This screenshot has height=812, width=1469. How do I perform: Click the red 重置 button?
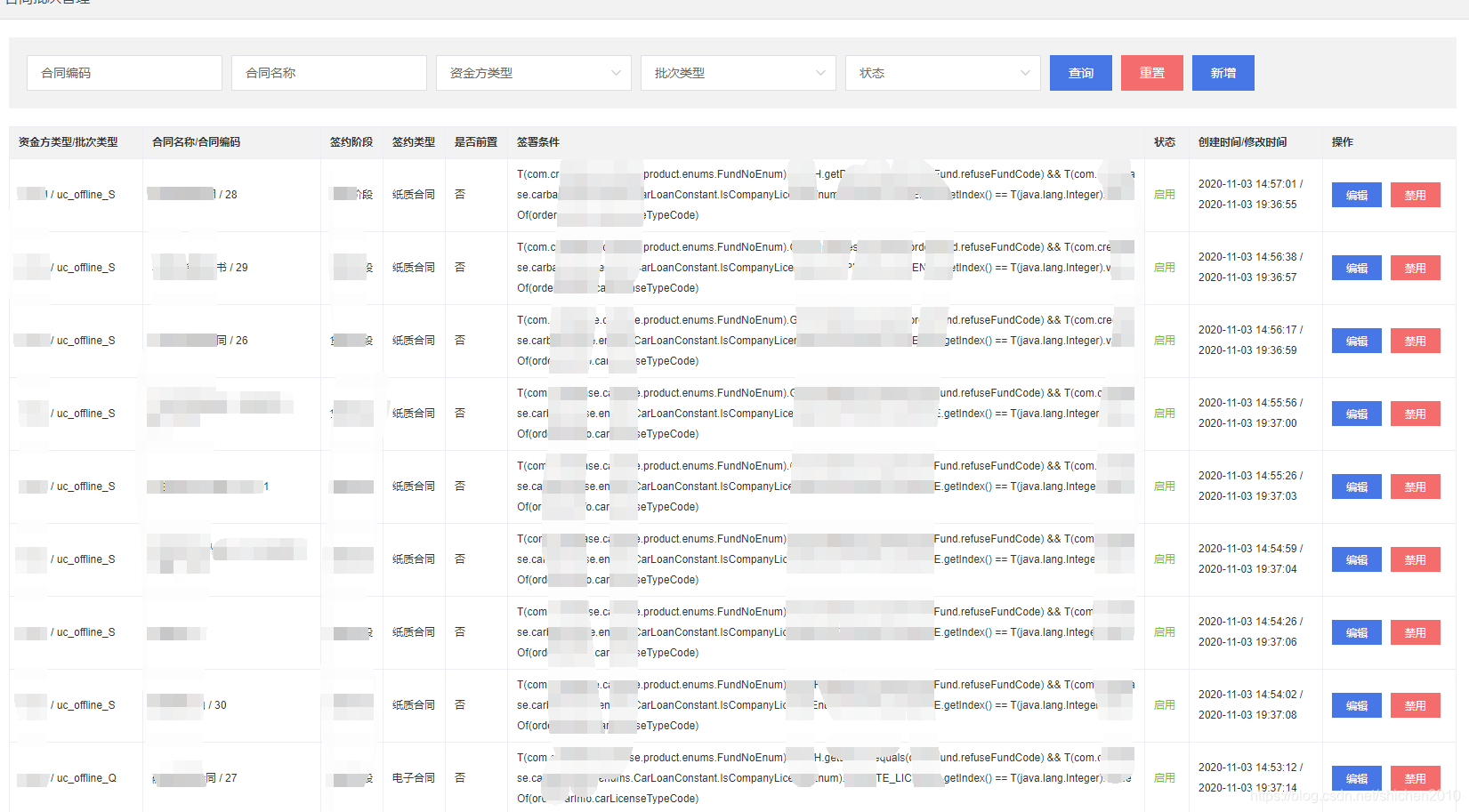1152,73
